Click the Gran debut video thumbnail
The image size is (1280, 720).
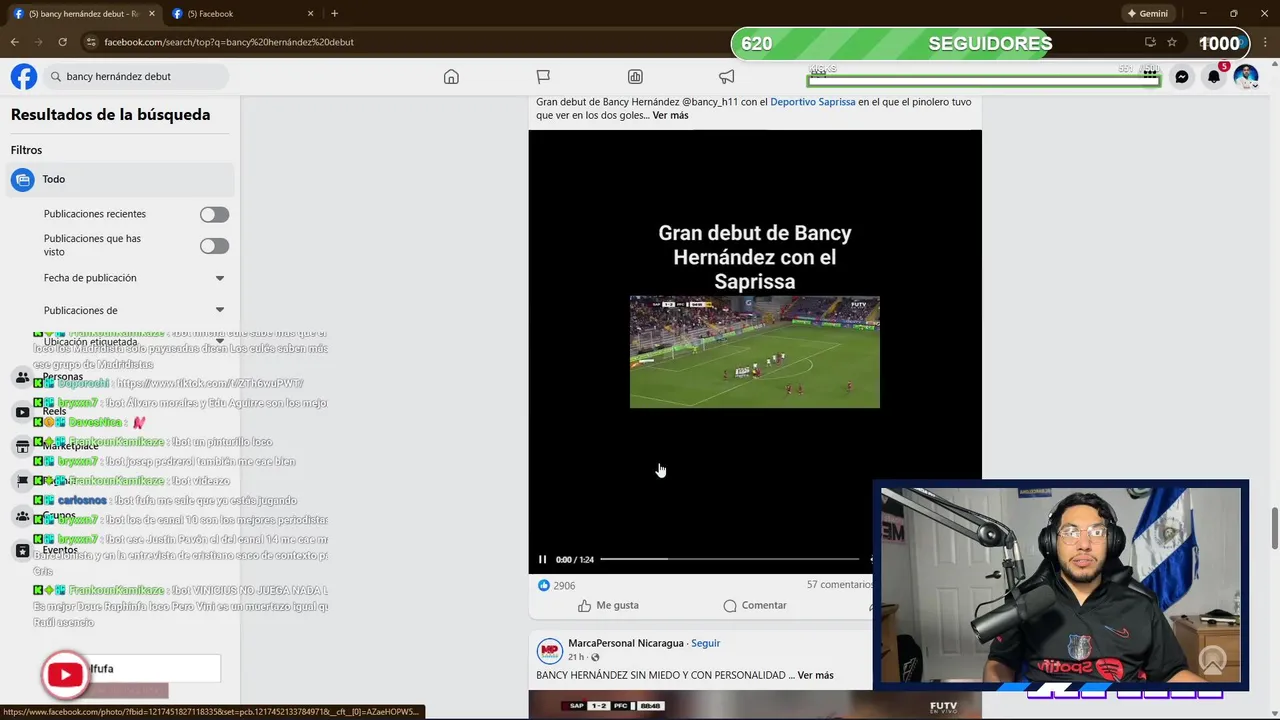point(755,352)
